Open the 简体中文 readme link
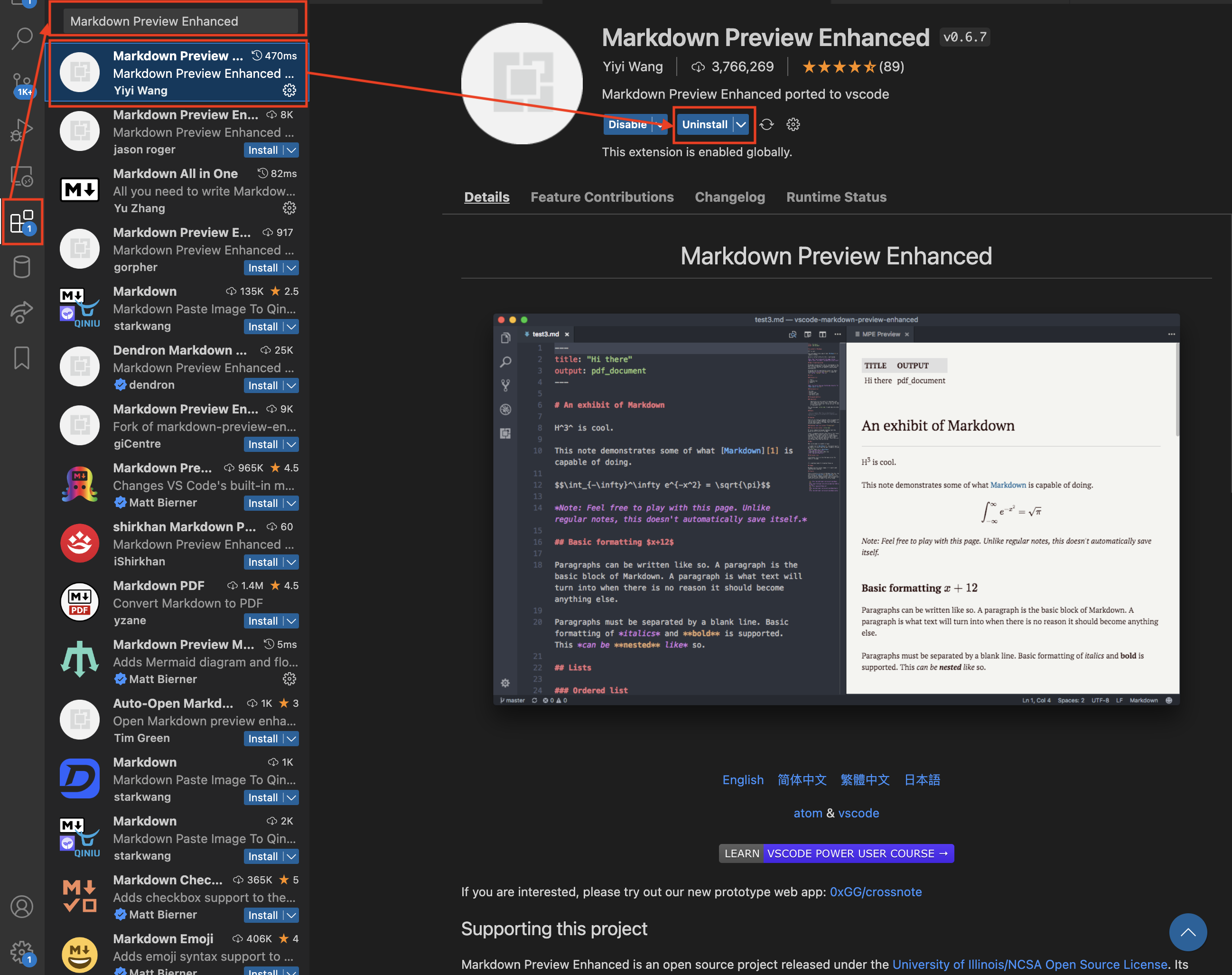This screenshot has height=975, width=1232. (x=802, y=780)
